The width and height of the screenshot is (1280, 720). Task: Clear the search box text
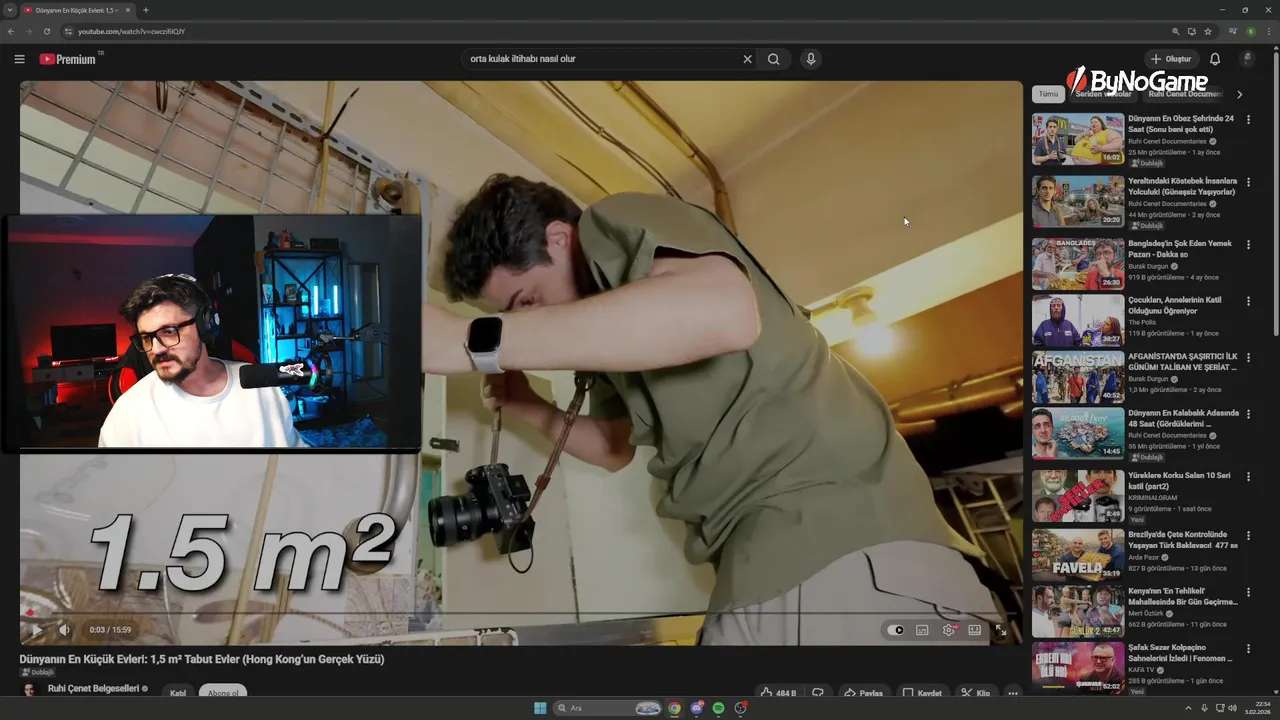tap(747, 59)
